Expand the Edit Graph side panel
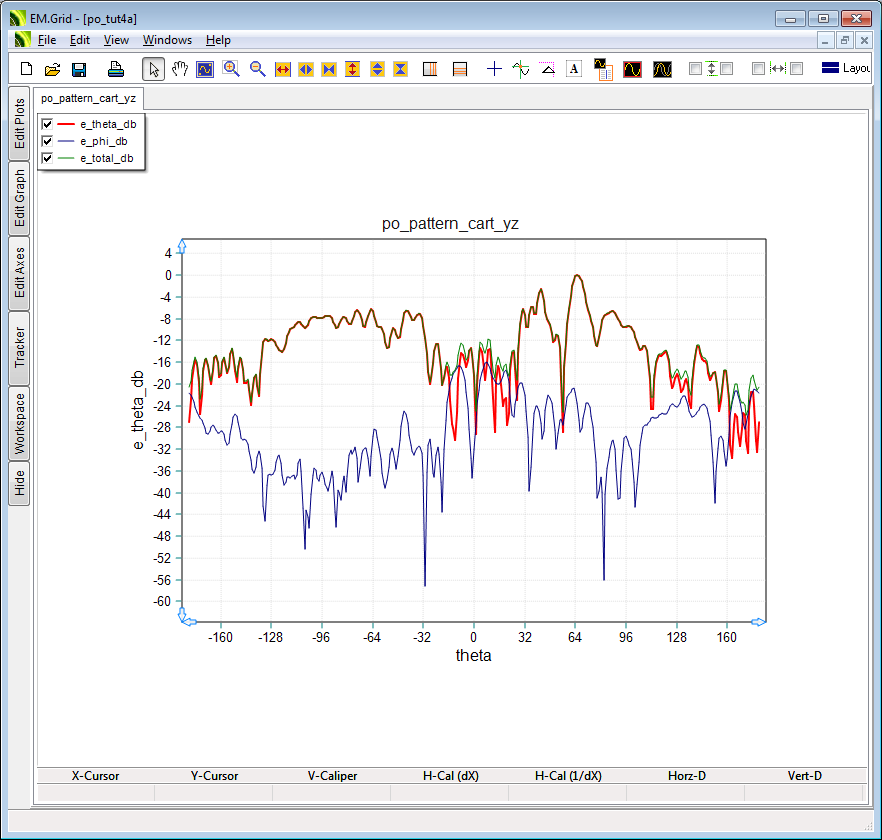 [19, 199]
